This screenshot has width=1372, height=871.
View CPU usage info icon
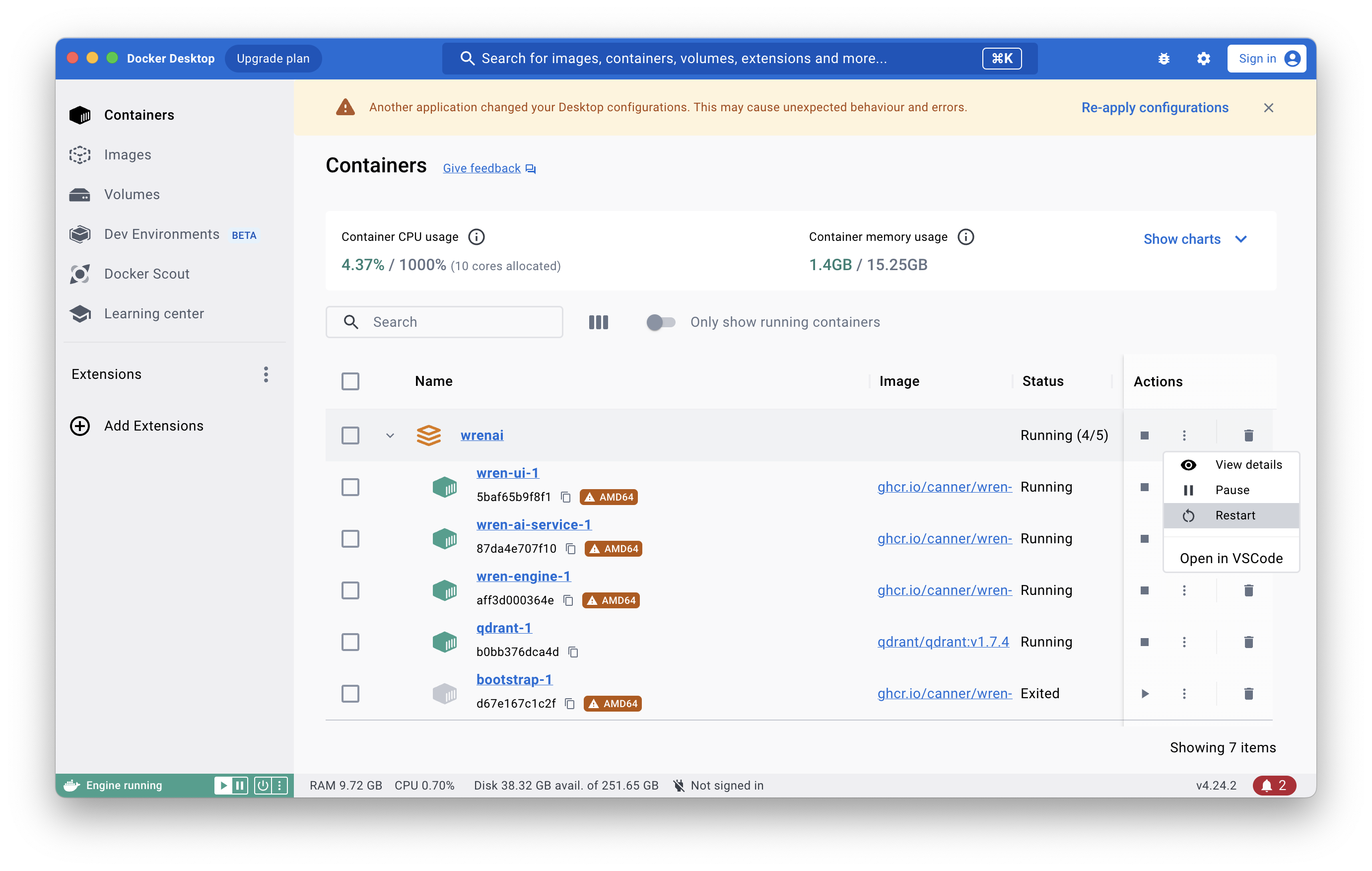[477, 236]
